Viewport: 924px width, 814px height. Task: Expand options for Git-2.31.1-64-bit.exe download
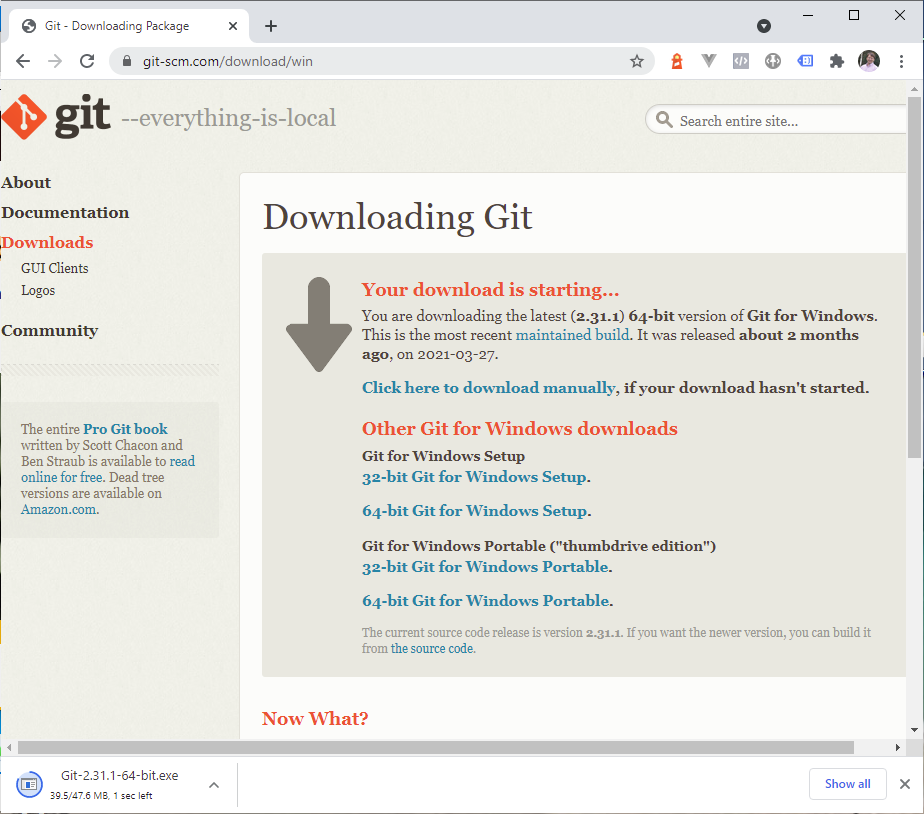(213, 785)
